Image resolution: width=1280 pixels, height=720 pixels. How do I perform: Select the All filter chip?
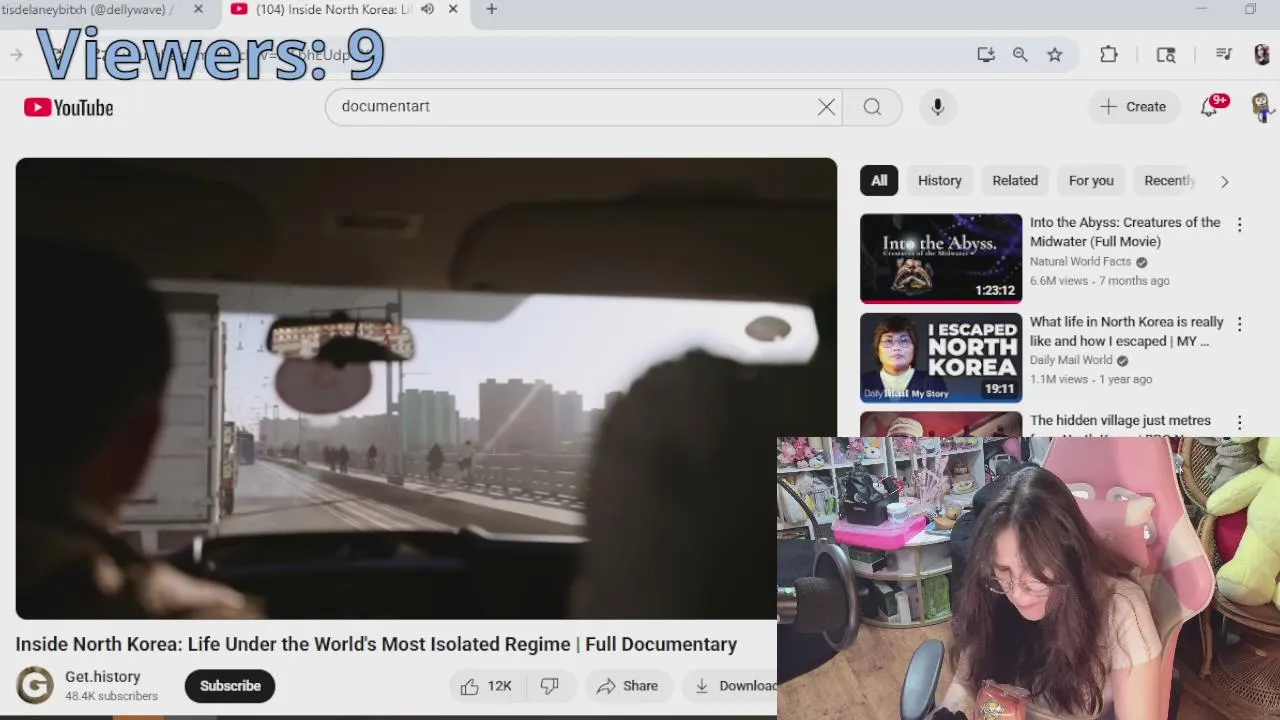coord(879,181)
